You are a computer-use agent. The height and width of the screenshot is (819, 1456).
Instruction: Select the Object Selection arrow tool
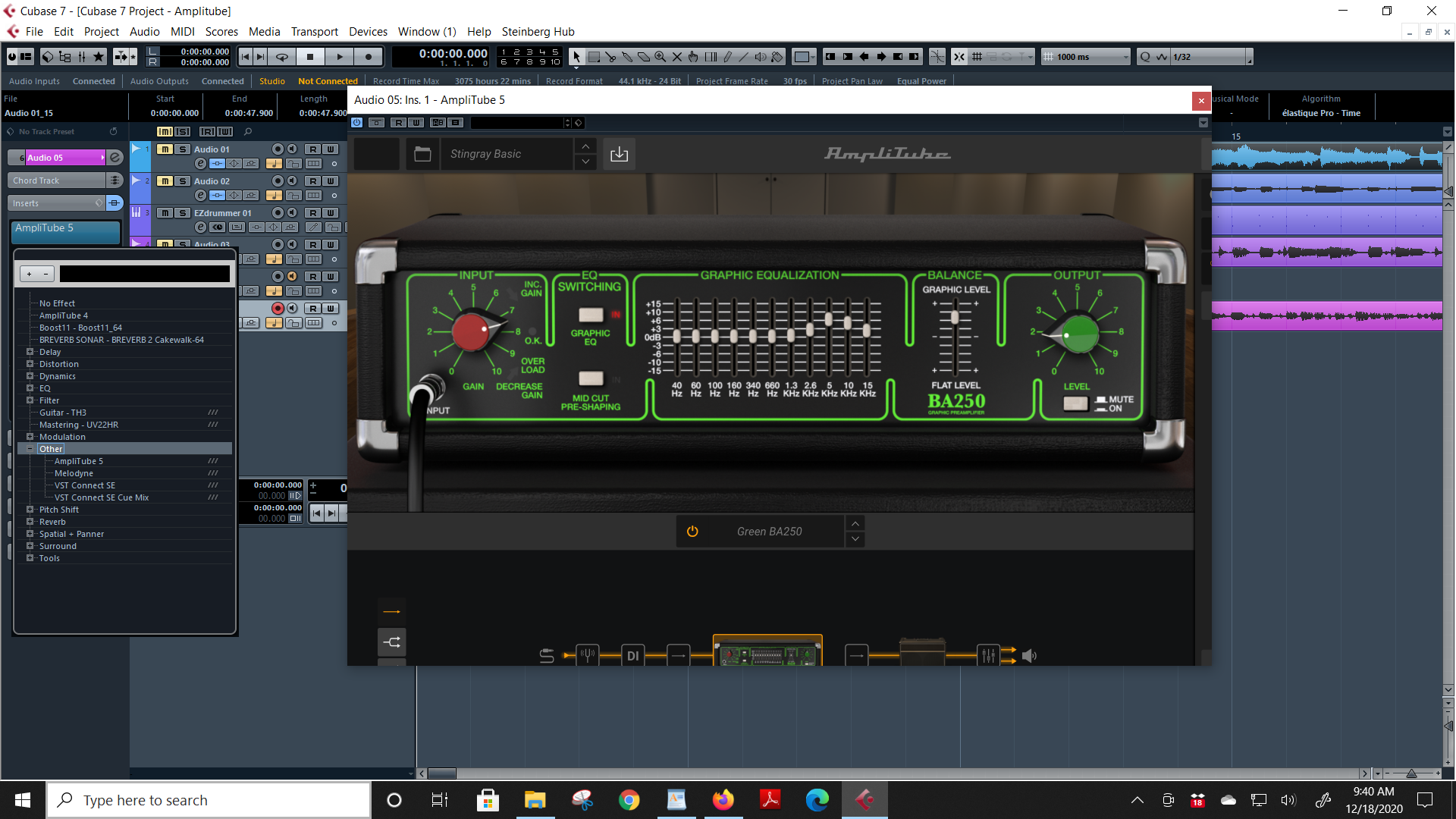(576, 57)
